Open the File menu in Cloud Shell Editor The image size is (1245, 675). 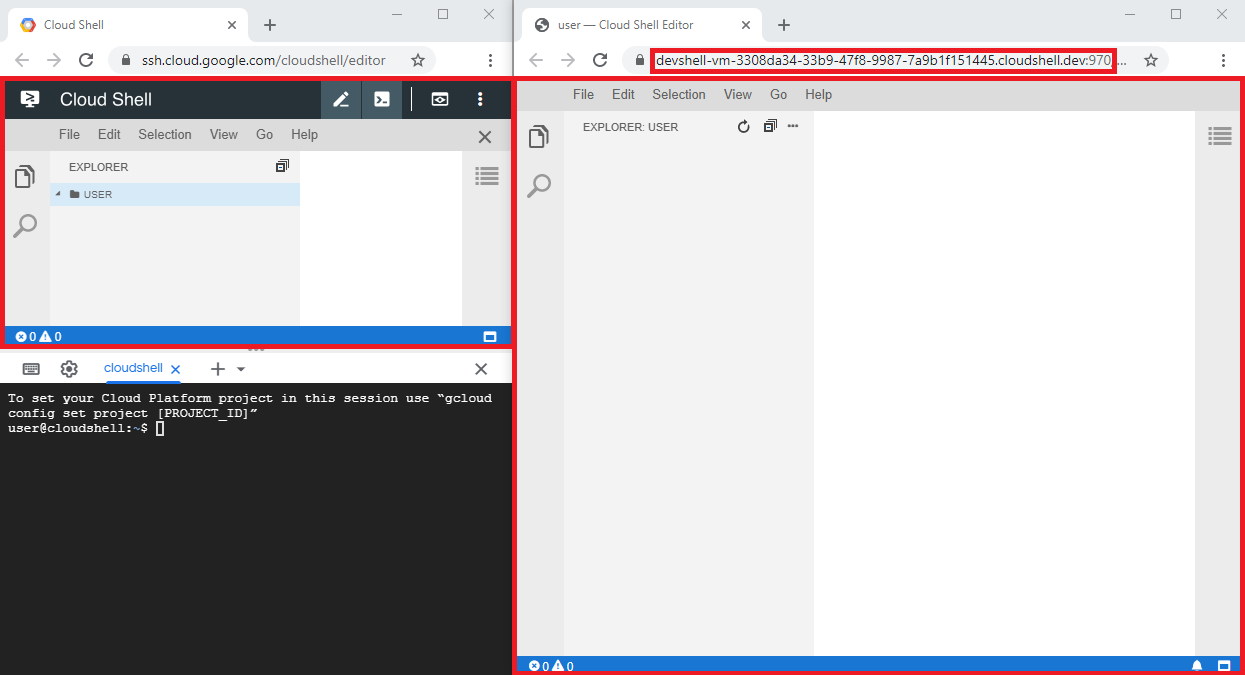click(x=583, y=94)
